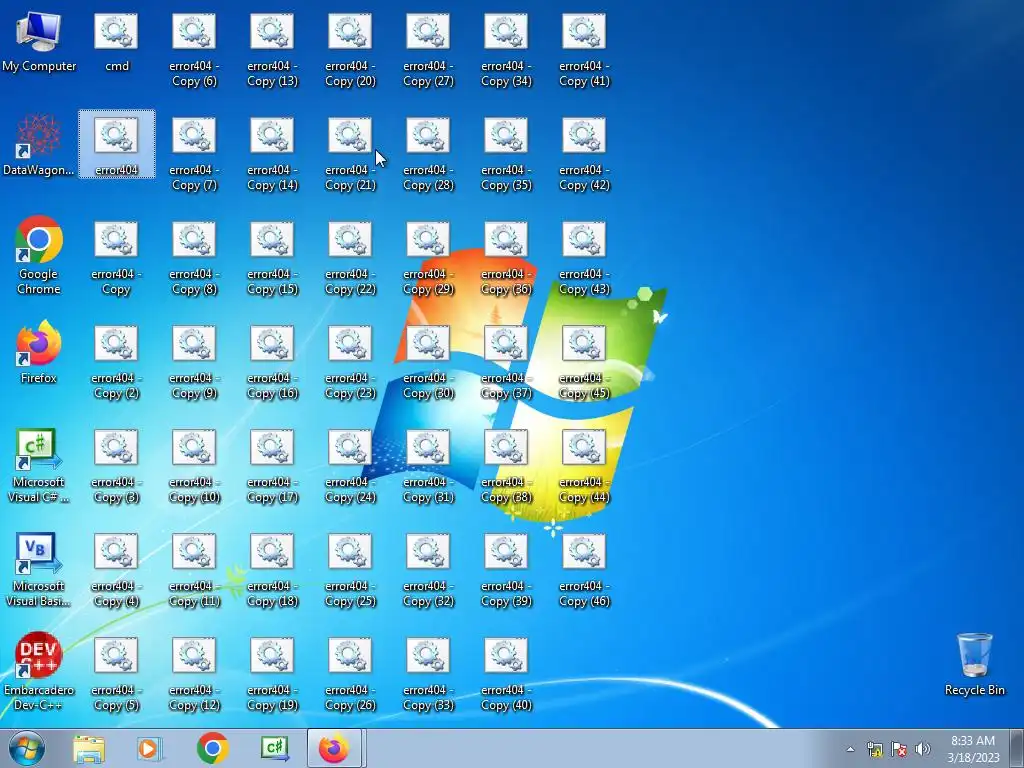Screen dimensions: 1024x768
Task: Select error404 - Copy (27) file
Action: (428, 51)
